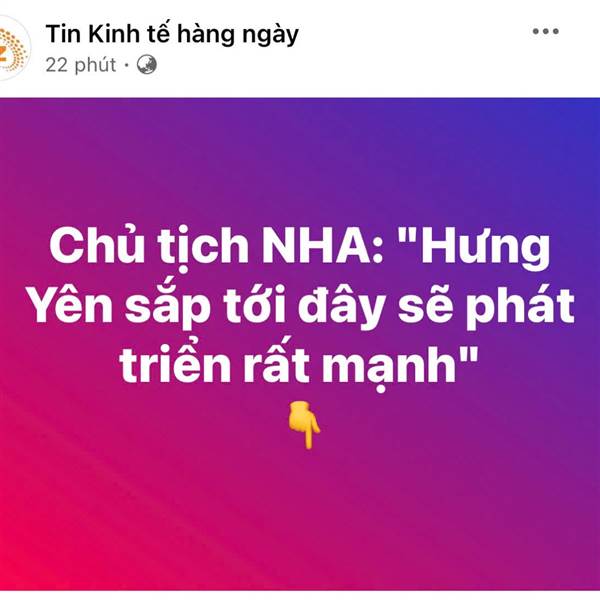
Task: Click the line Yên sắp tới đây sẽ phát
Action: point(302,306)
